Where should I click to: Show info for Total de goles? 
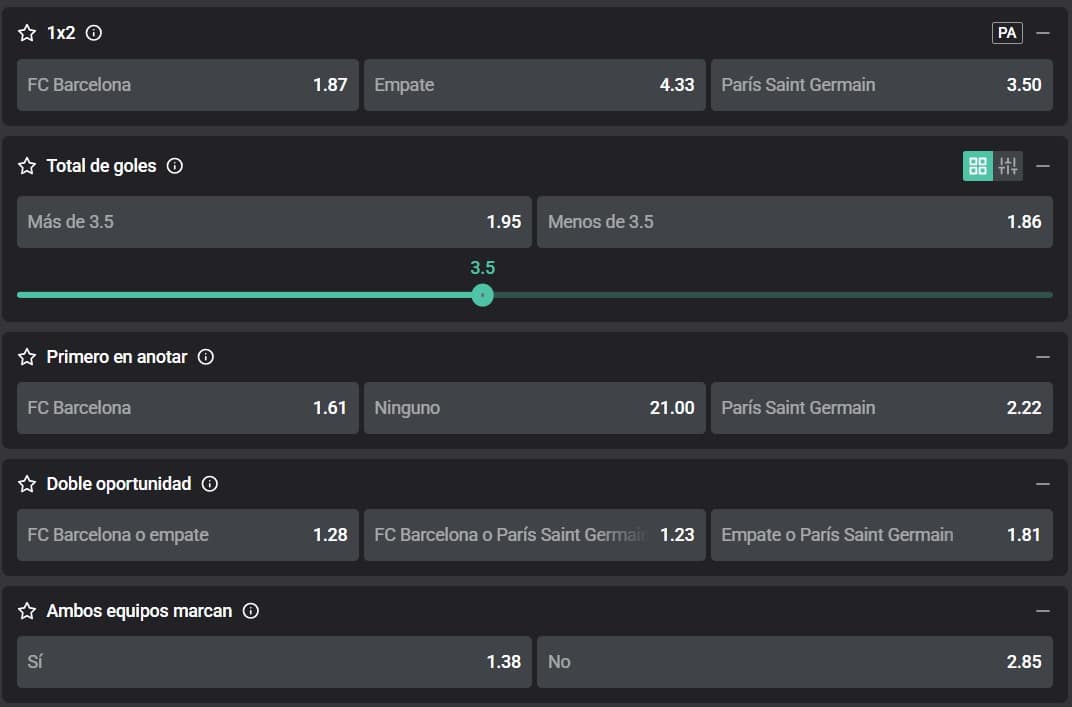pyautogui.click(x=175, y=166)
